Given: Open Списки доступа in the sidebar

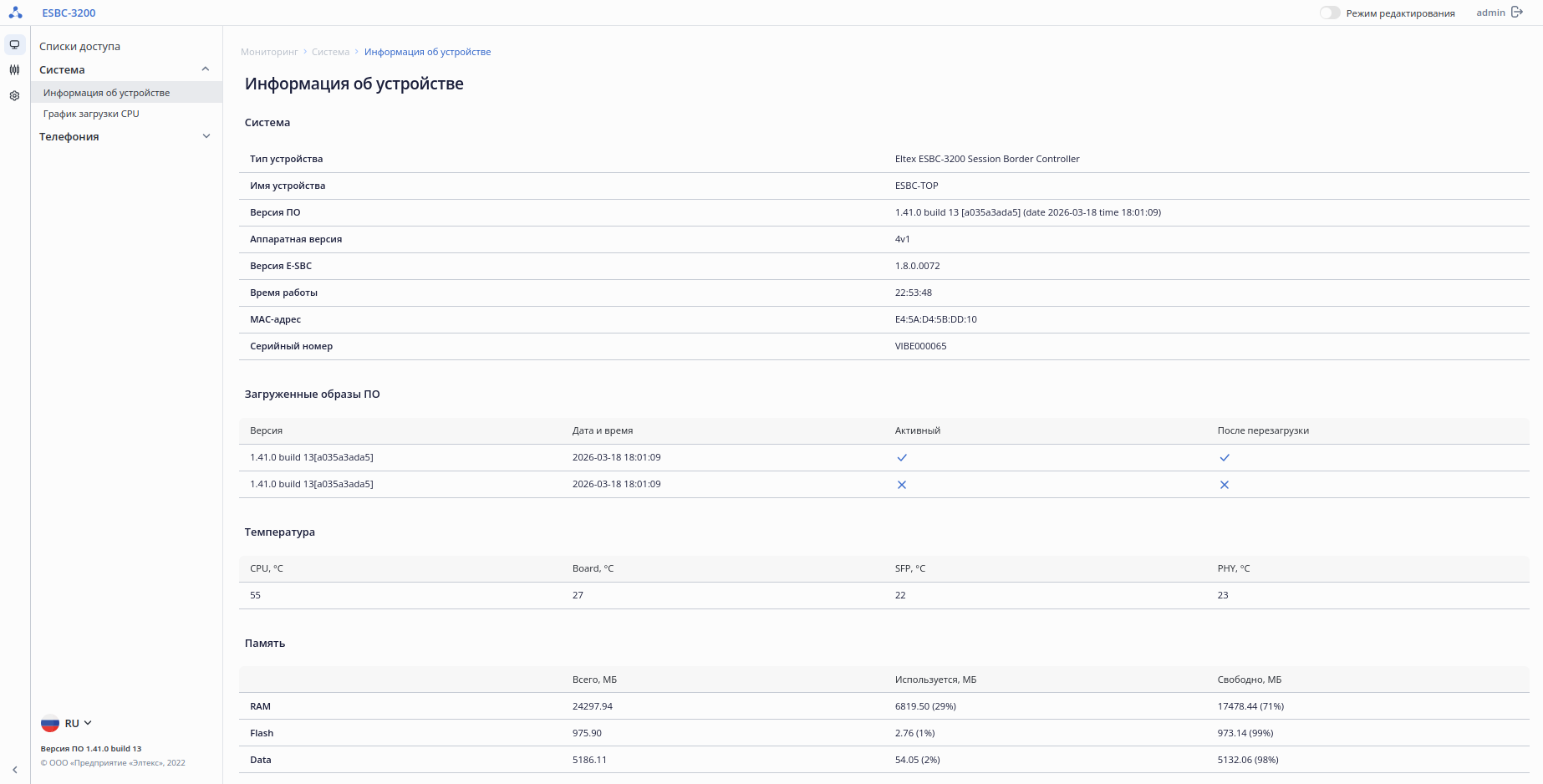Looking at the screenshot, I should 80,47.
